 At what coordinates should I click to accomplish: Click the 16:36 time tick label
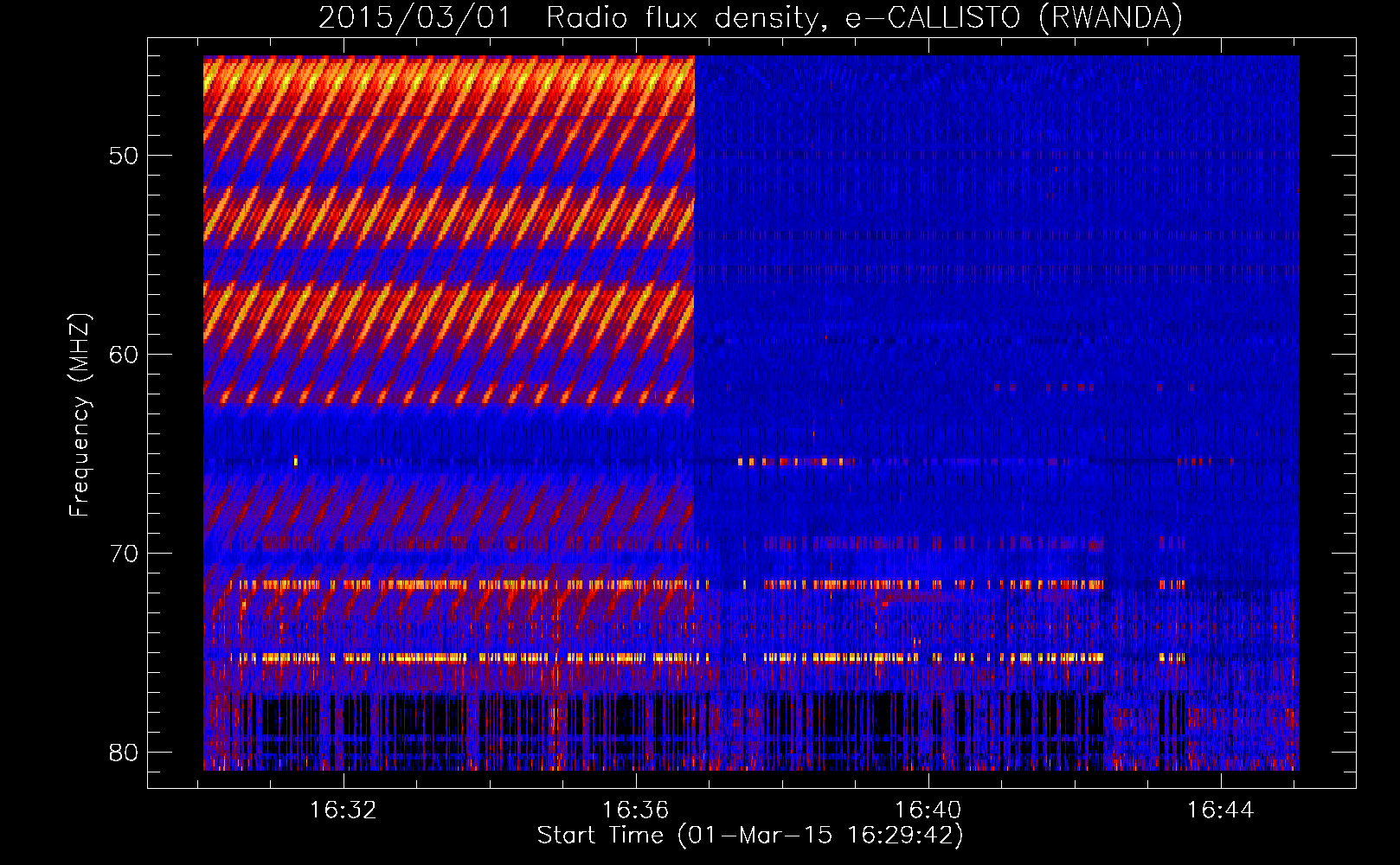coord(636,811)
